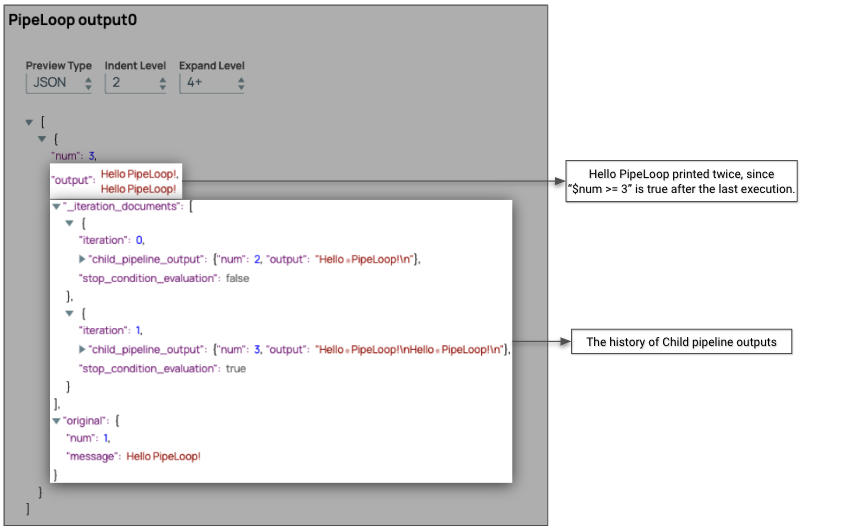The width and height of the screenshot is (847, 529).
Task: Open the Preview Type JSON dropdown
Action: 60,83
